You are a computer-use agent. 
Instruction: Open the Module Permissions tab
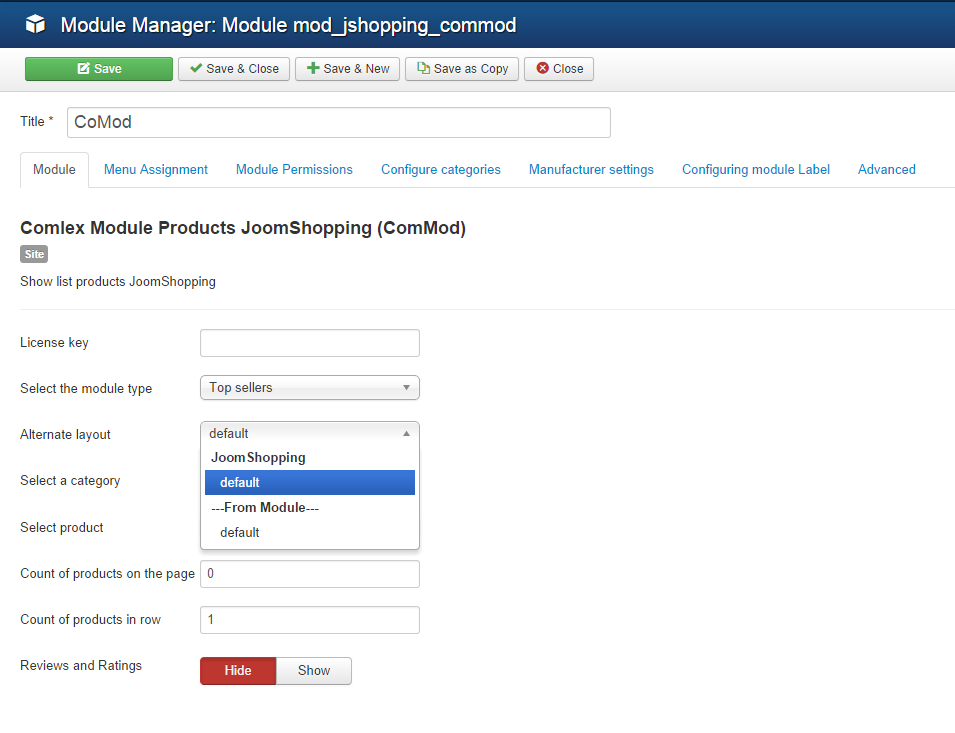click(x=294, y=170)
